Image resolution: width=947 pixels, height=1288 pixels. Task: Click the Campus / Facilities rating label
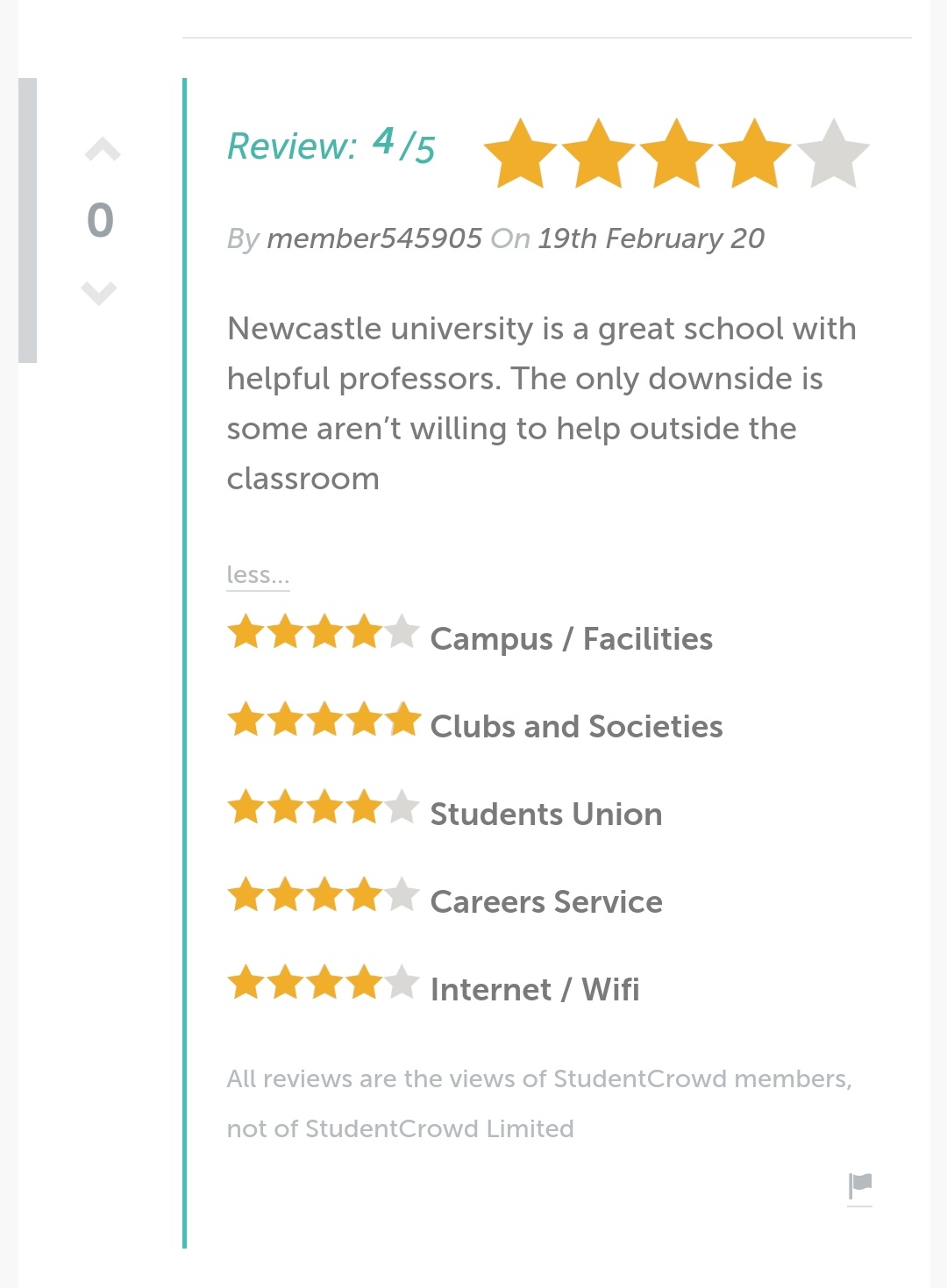[571, 639]
